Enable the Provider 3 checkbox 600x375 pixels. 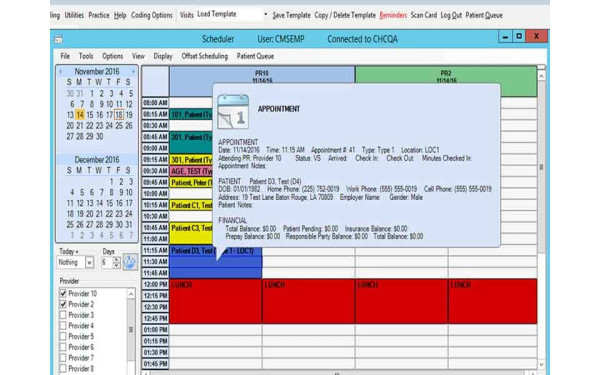click(x=63, y=315)
